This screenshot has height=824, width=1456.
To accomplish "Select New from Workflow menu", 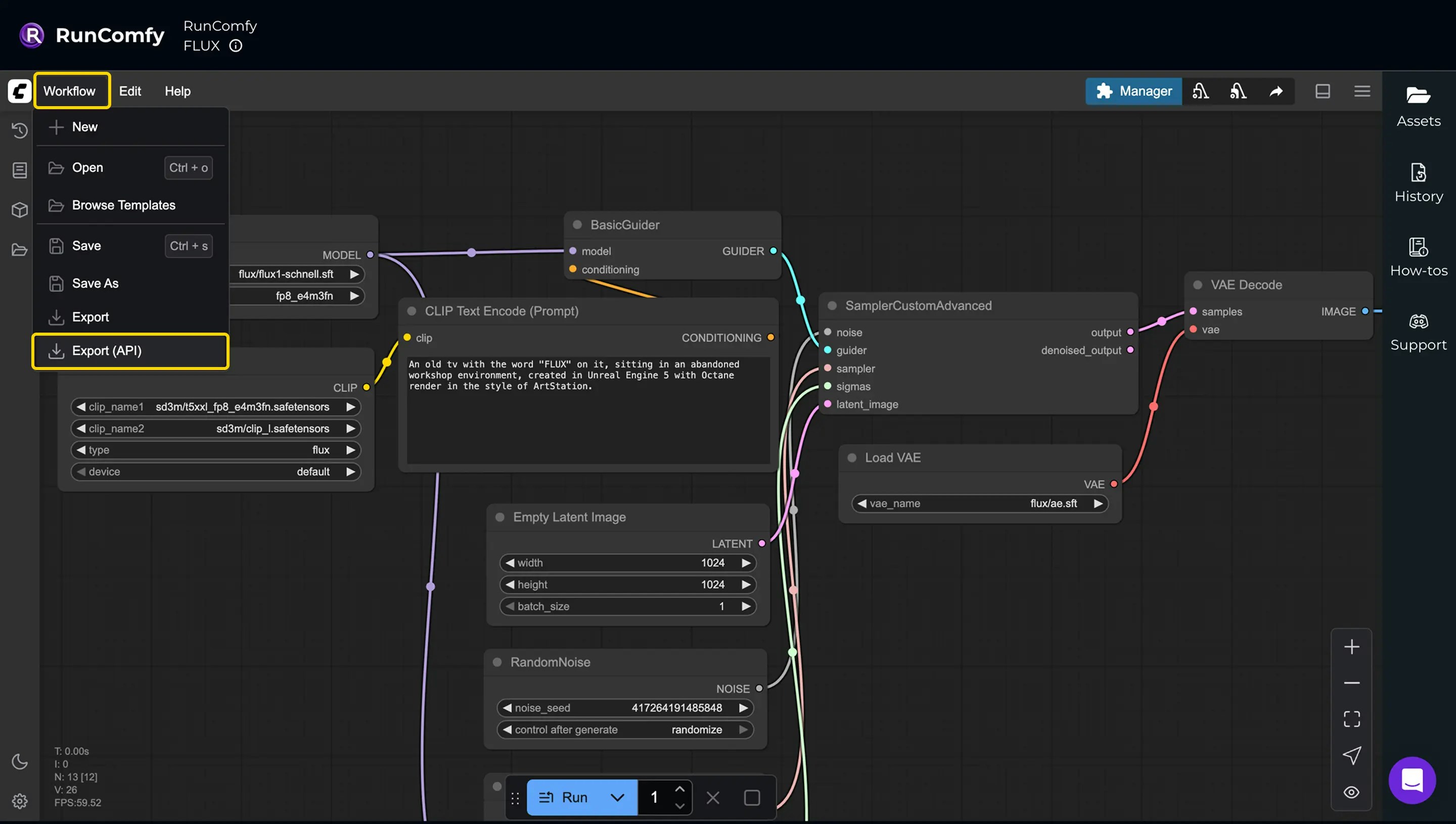I will coord(131,127).
